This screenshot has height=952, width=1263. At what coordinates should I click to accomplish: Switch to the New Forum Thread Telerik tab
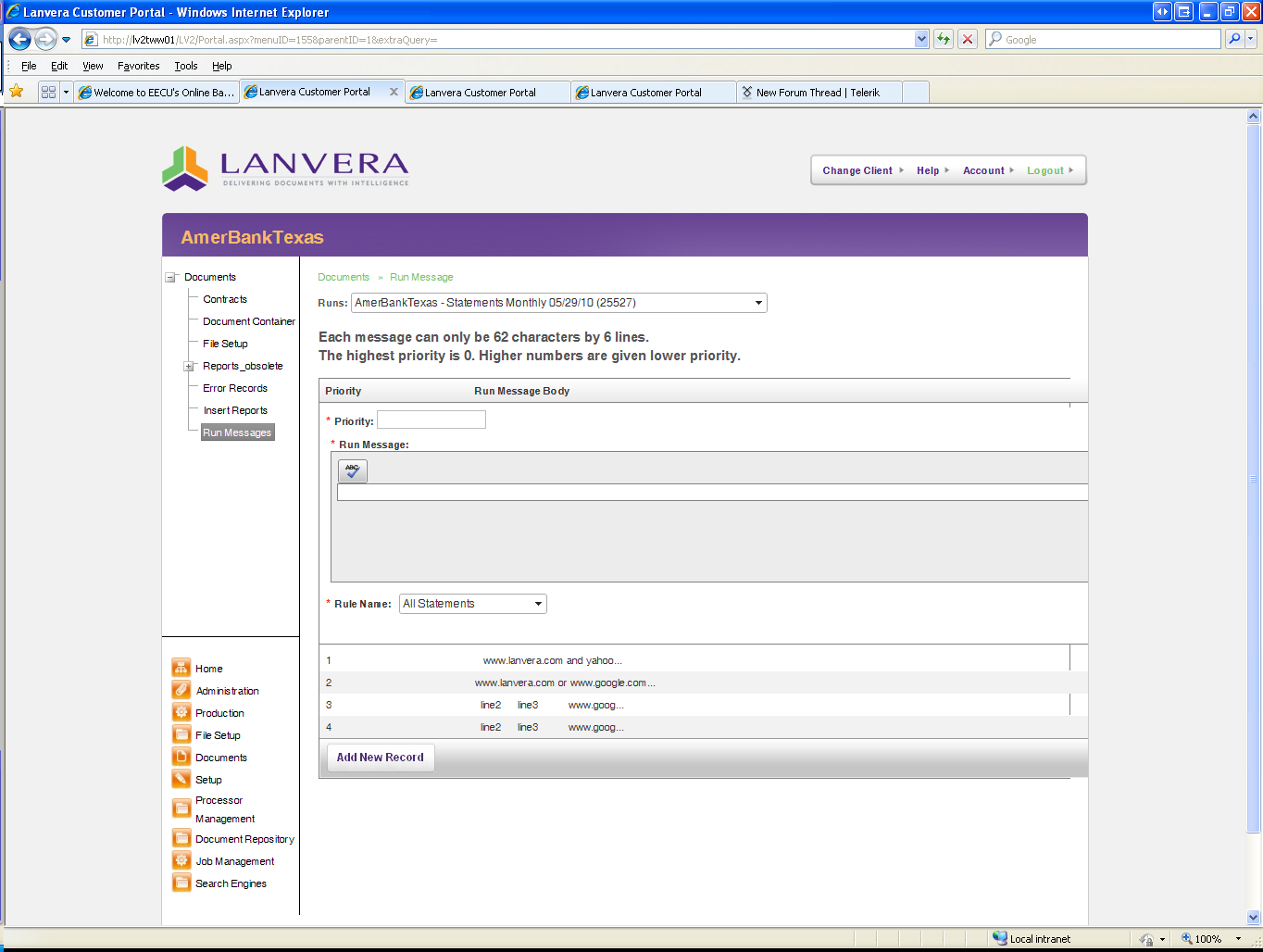(819, 93)
